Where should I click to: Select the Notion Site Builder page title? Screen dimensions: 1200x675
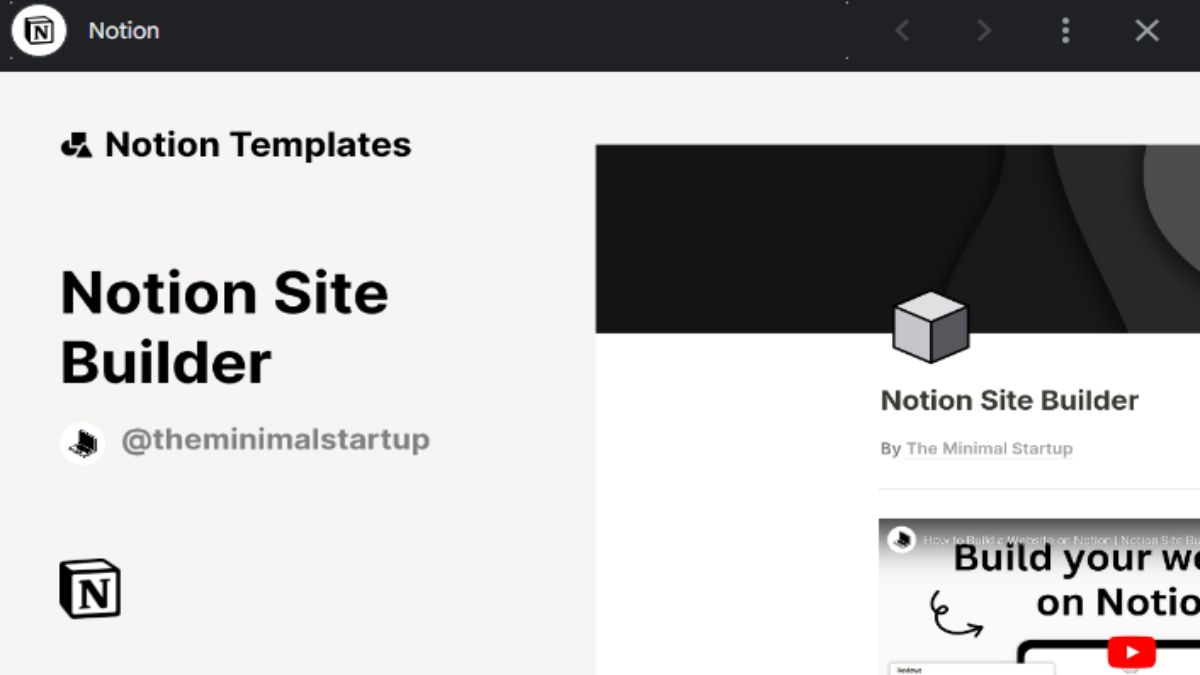1010,401
